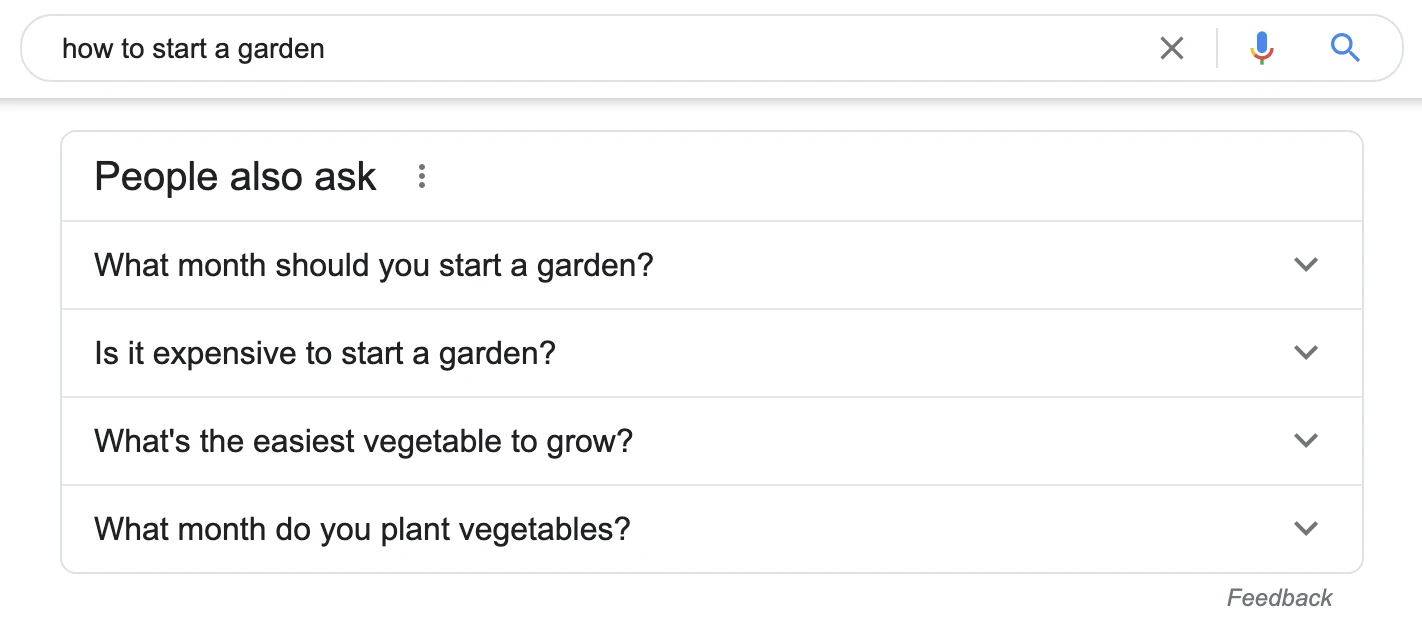Open the three-dot menu beside People also ask

point(421,176)
